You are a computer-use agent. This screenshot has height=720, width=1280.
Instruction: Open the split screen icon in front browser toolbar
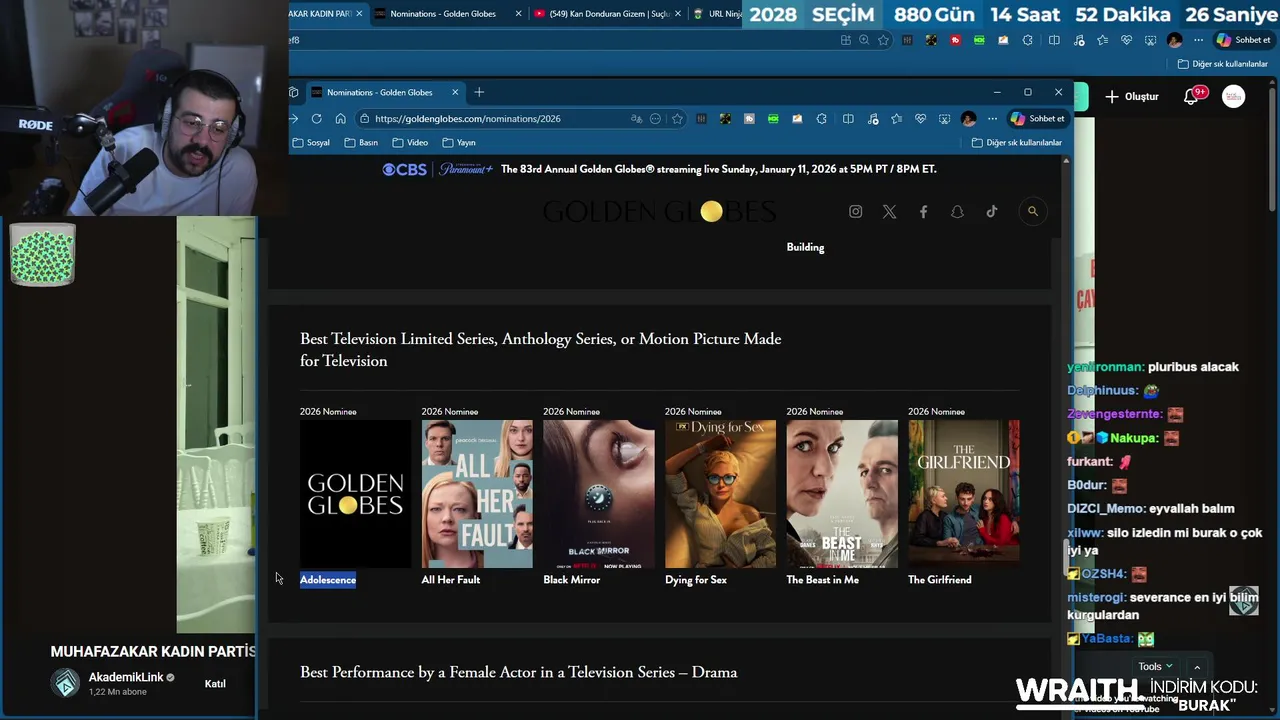pyautogui.click(x=848, y=118)
